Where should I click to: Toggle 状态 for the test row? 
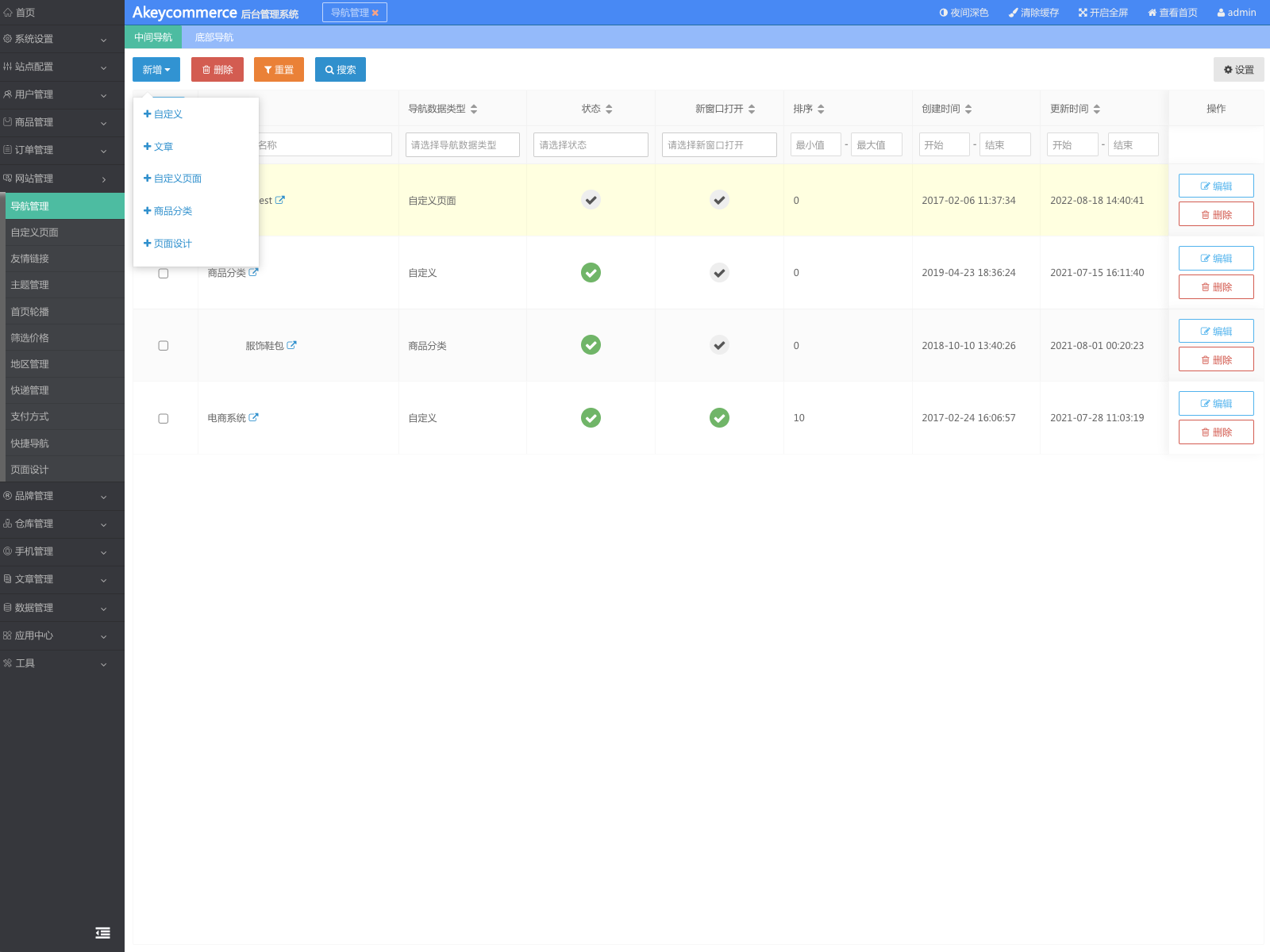click(591, 200)
